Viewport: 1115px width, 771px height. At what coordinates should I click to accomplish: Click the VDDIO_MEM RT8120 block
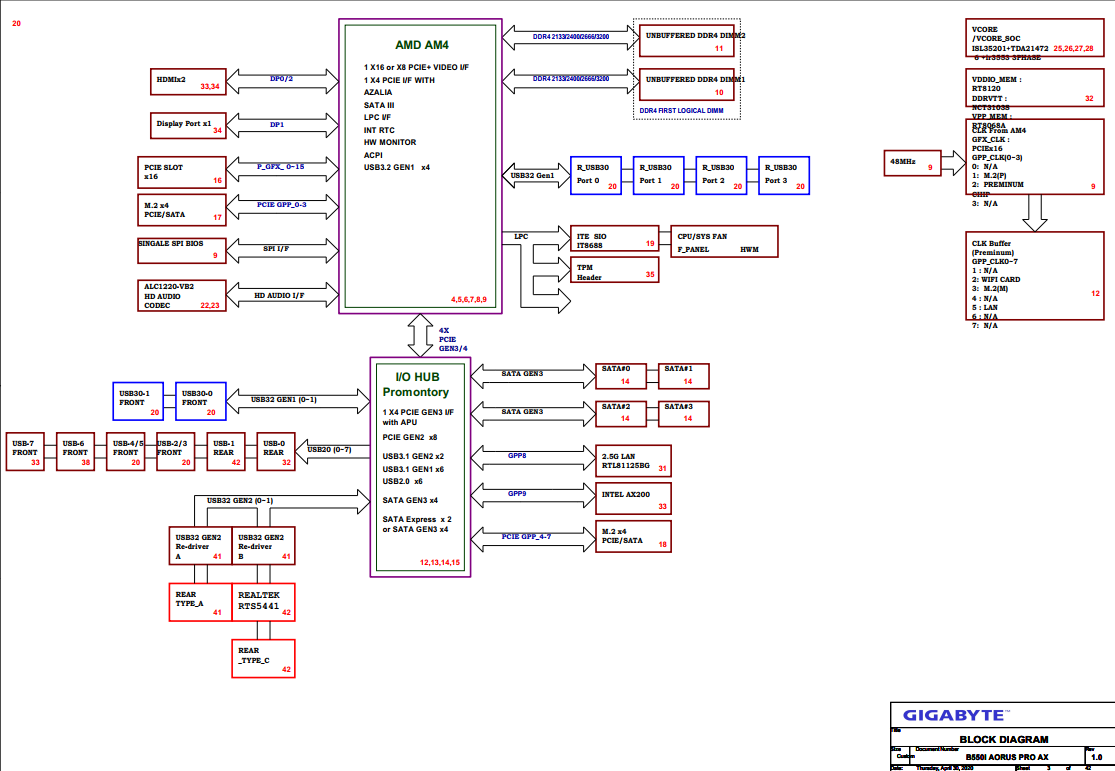point(1035,88)
